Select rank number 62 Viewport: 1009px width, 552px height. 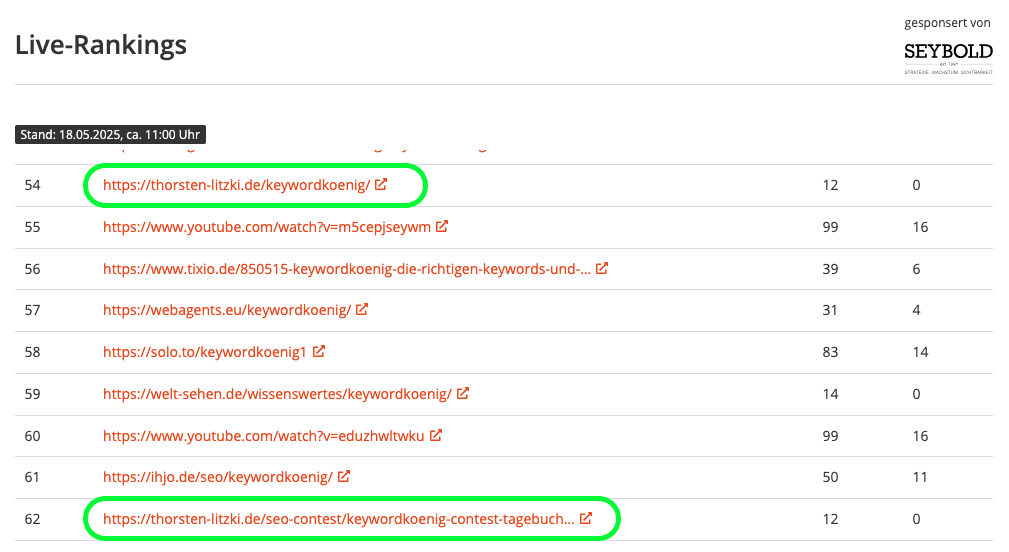pos(32,519)
